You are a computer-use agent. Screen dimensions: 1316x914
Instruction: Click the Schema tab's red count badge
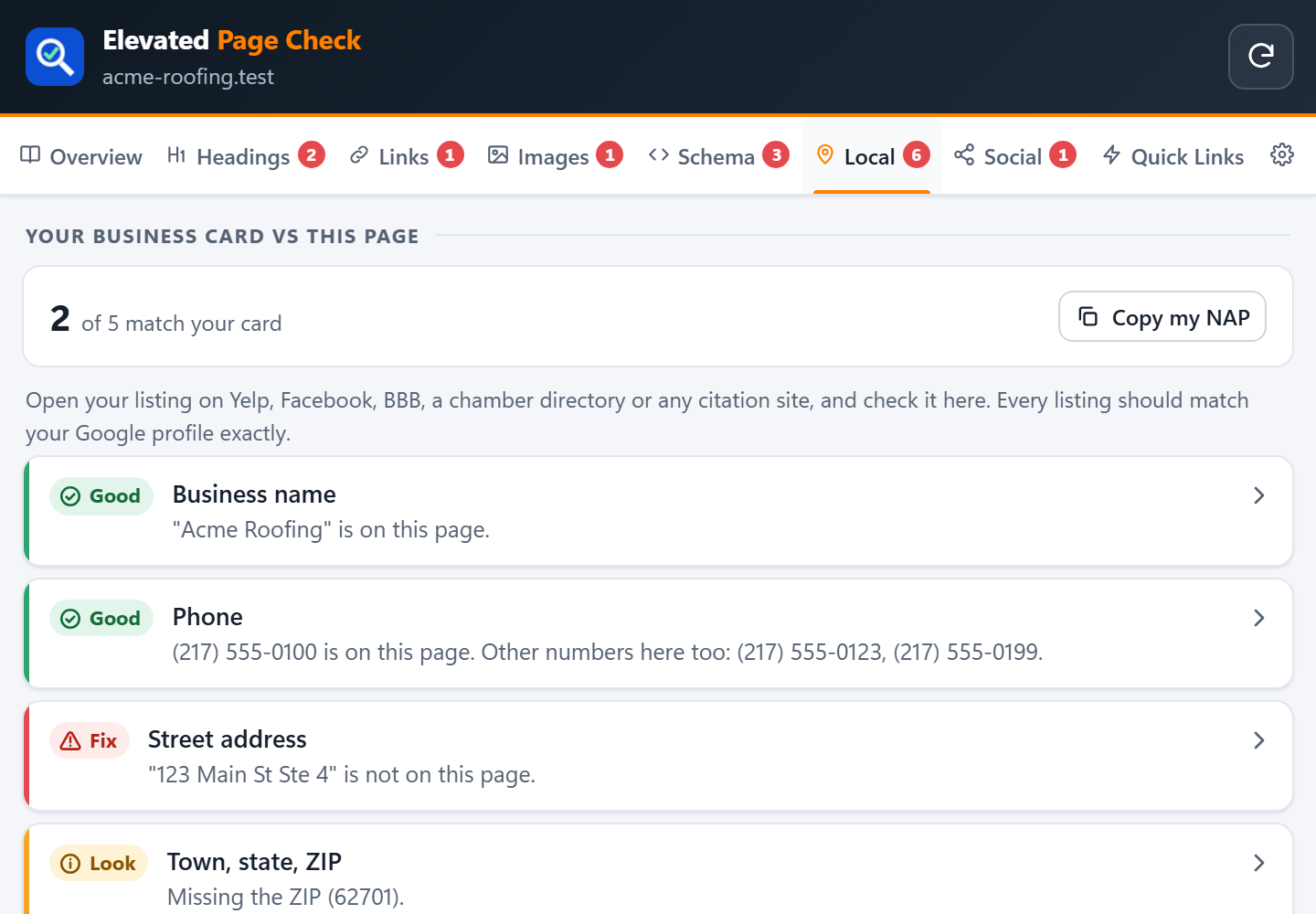coord(777,155)
